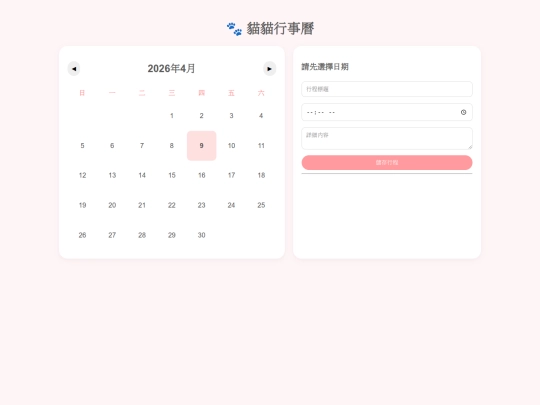This screenshot has height=405, width=540.
Task: Select April 4 on the calendar
Action: [261, 116]
